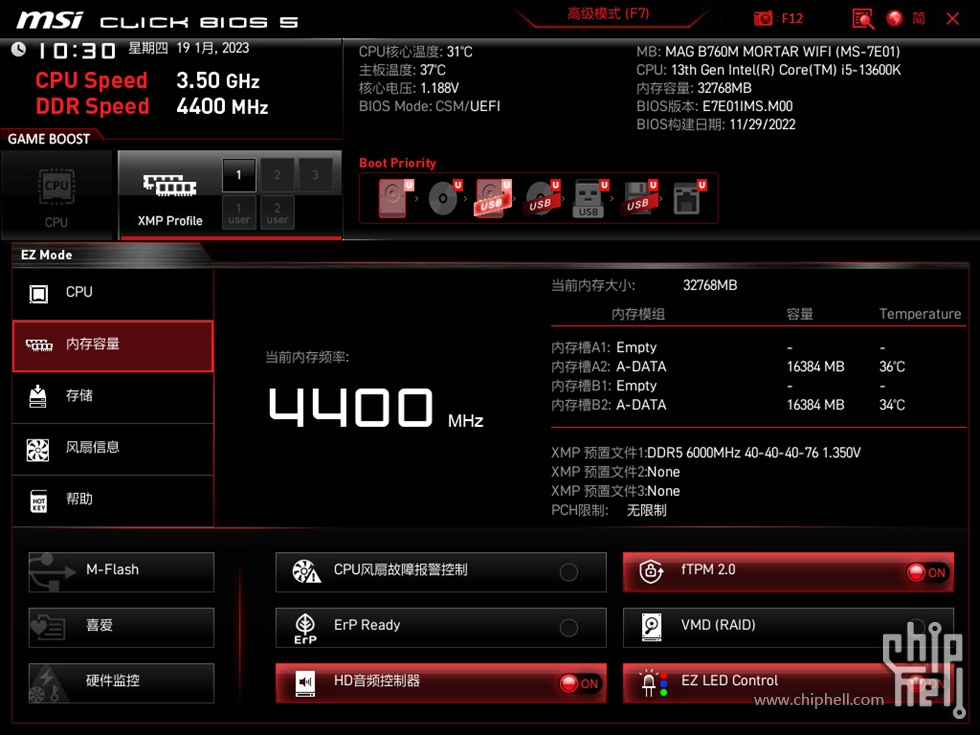Click the CPU fan warning icon
Image resolution: width=980 pixels, height=735 pixels.
(306, 571)
